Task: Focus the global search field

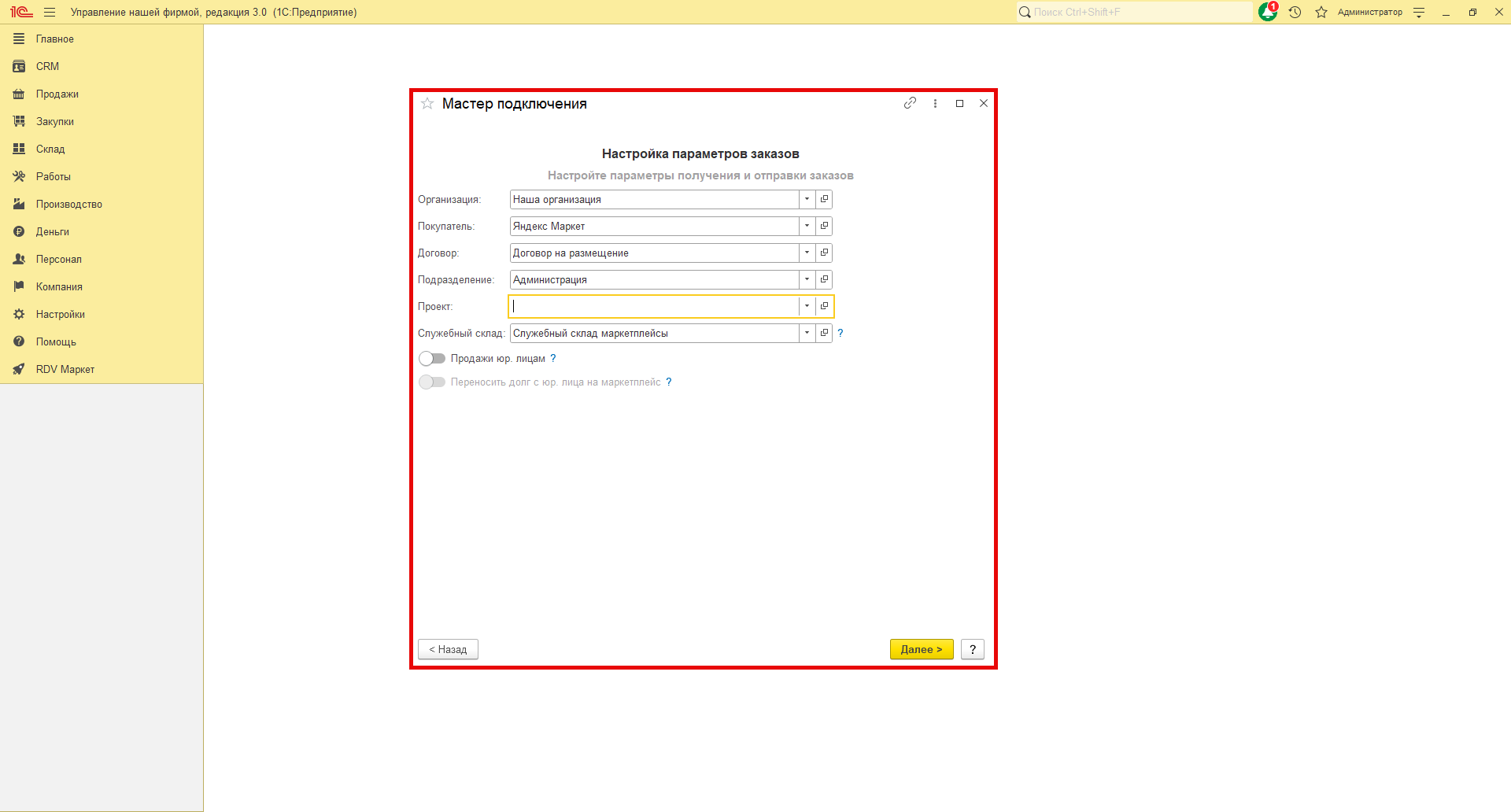Action: pyautogui.click(x=1134, y=12)
